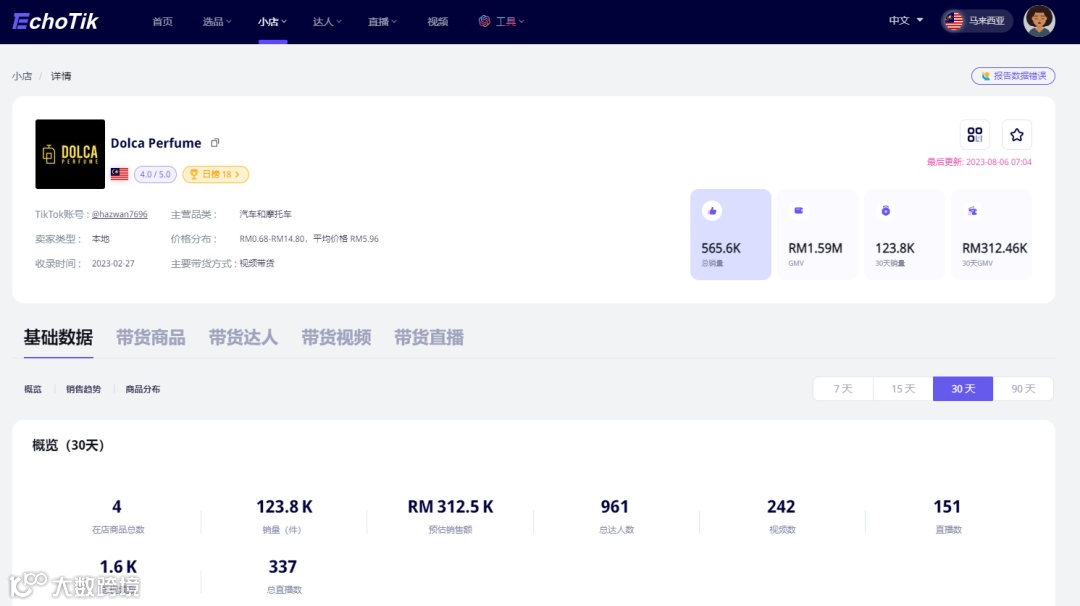Select the RM1.59M GMV card
Image resolution: width=1080 pixels, height=606 pixels.
tap(818, 234)
